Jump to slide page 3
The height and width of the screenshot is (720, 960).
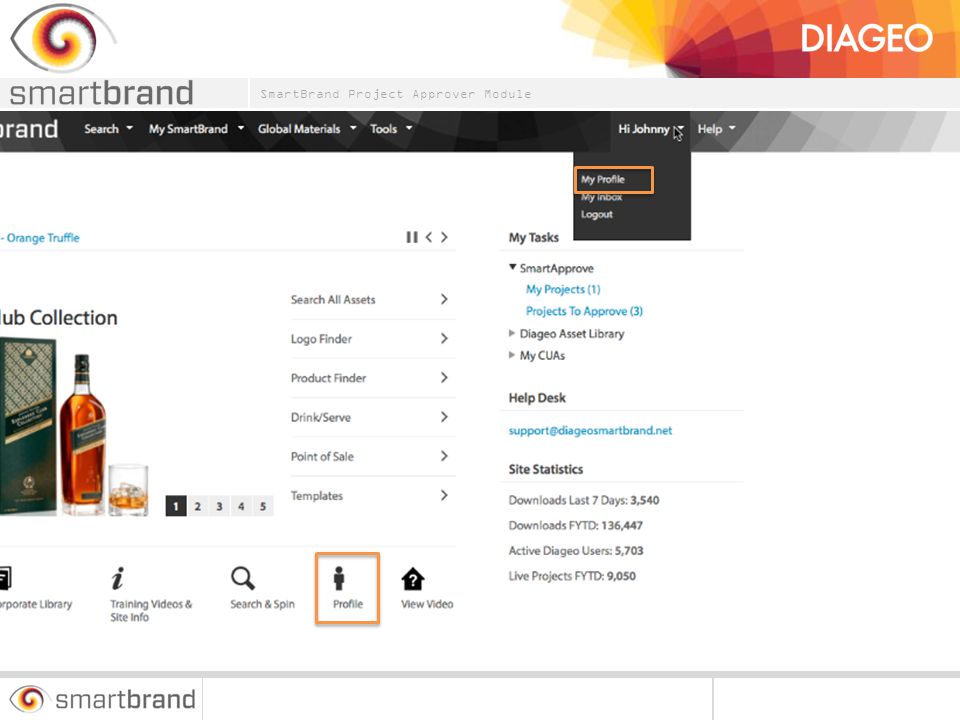pos(219,506)
